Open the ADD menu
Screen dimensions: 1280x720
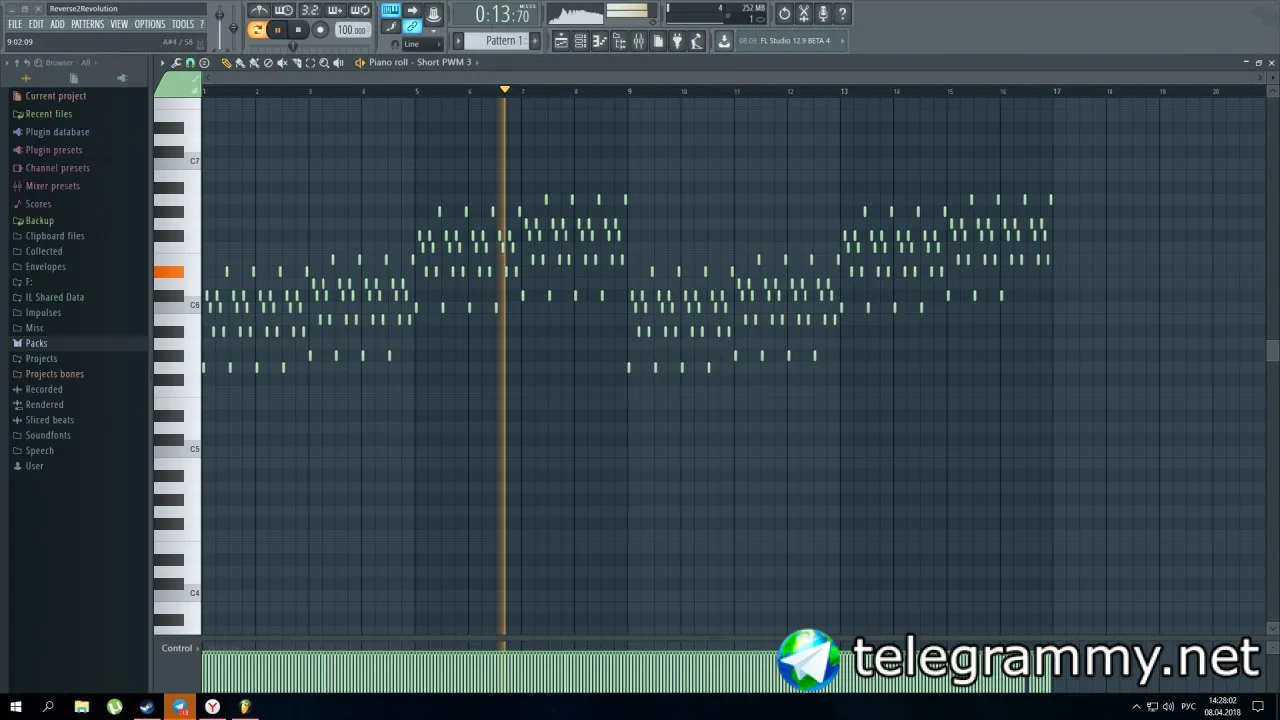pos(57,24)
